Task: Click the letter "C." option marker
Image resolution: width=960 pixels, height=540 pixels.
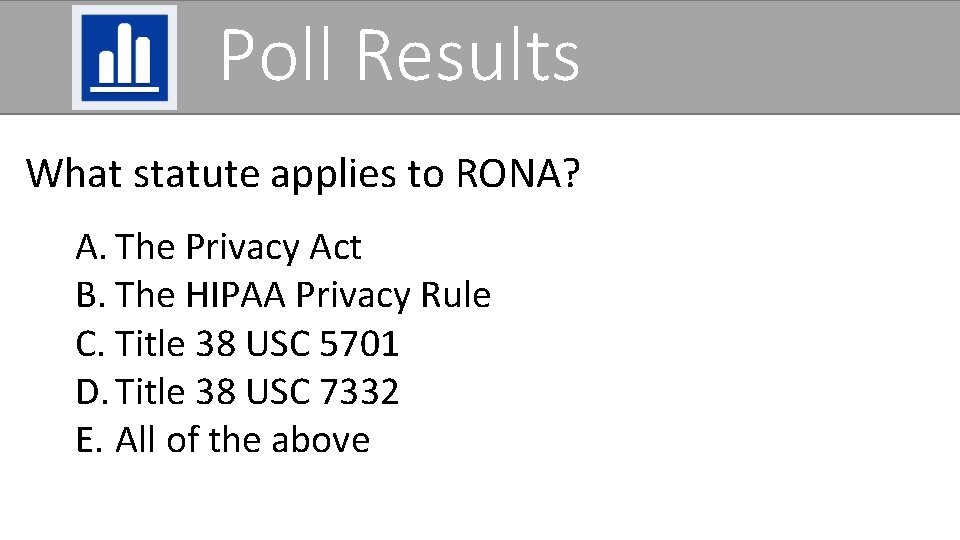Action: pyautogui.click(x=91, y=344)
